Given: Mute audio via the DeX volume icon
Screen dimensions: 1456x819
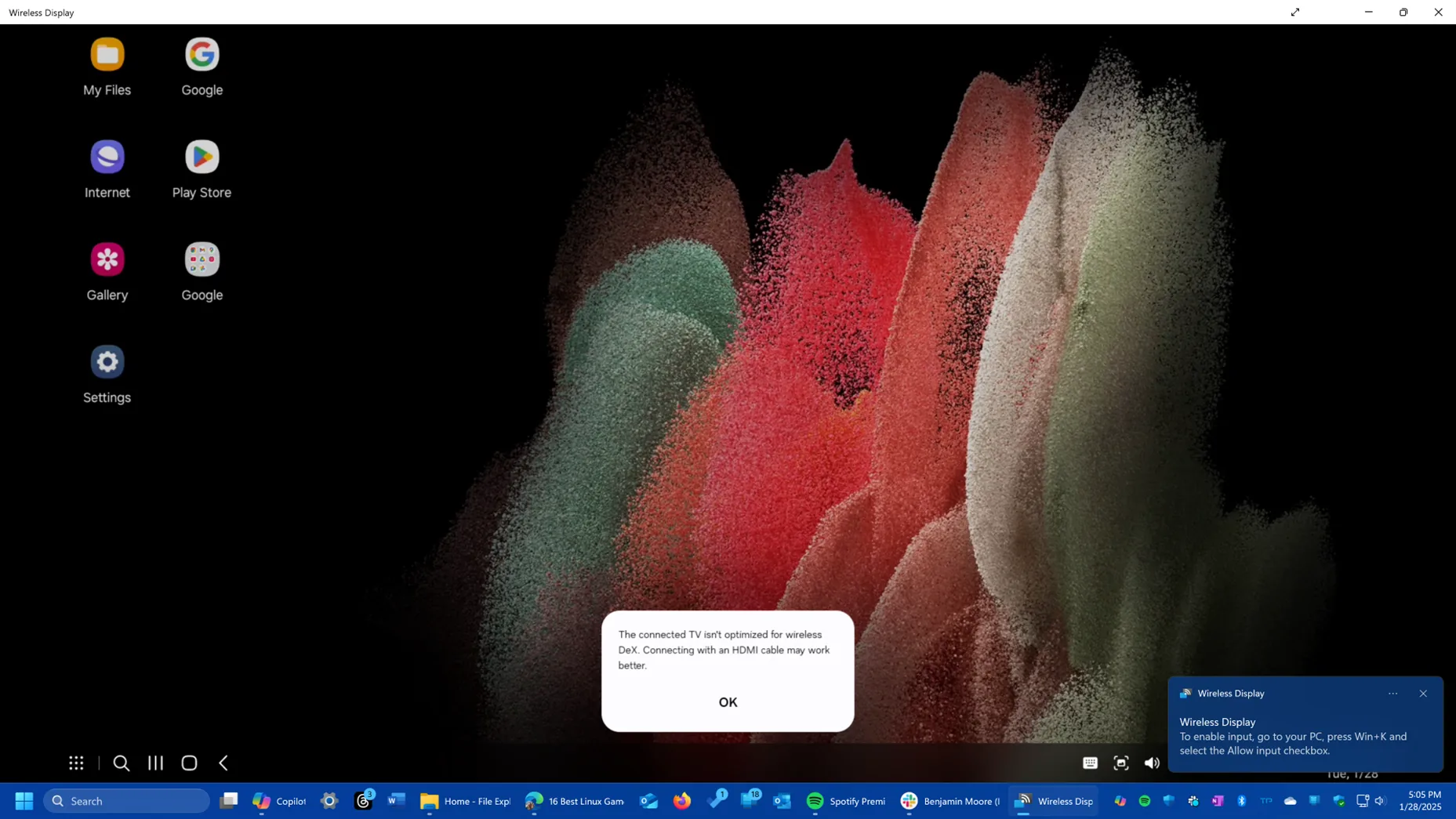Looking at the screenshot, I should pos(1150,763).
